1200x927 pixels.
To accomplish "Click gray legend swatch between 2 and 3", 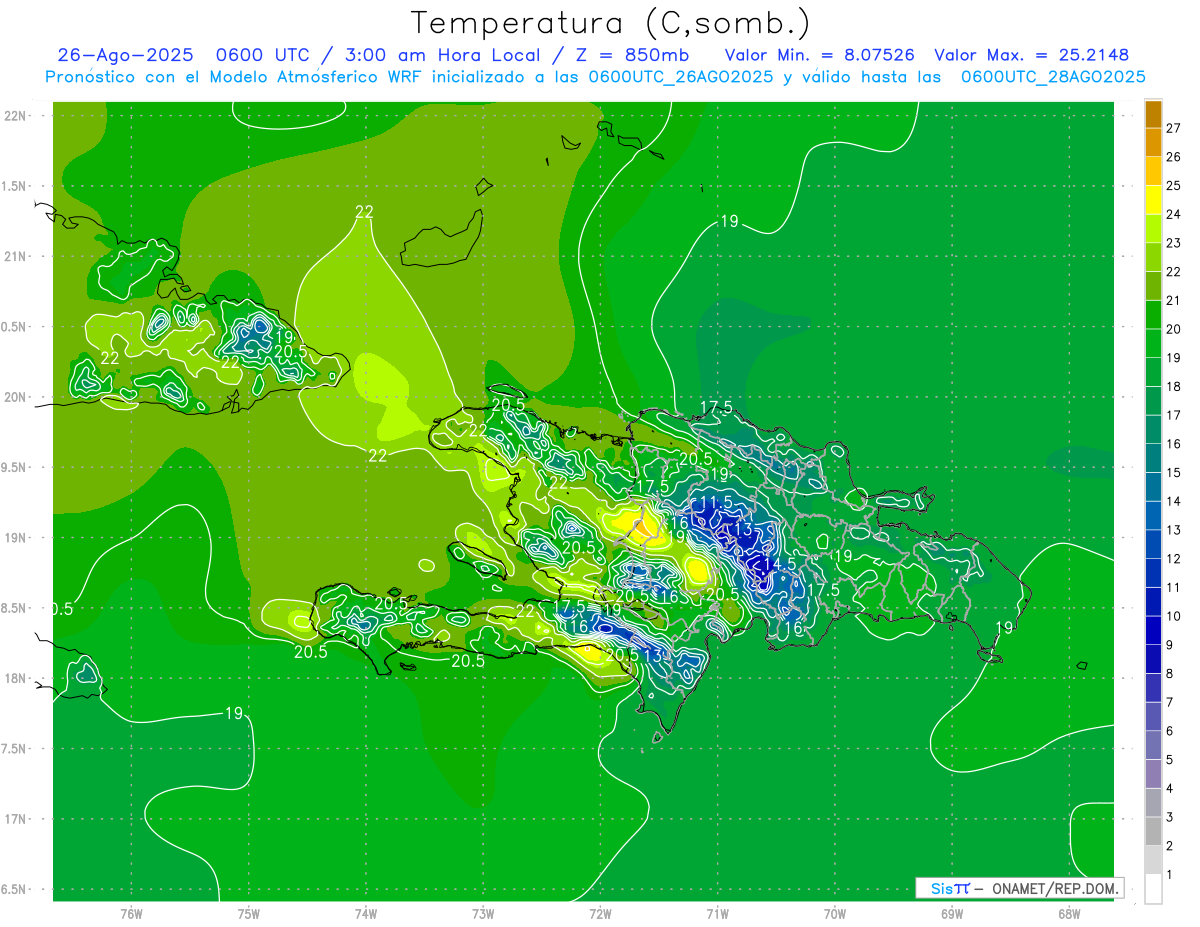I will 1153,832.
